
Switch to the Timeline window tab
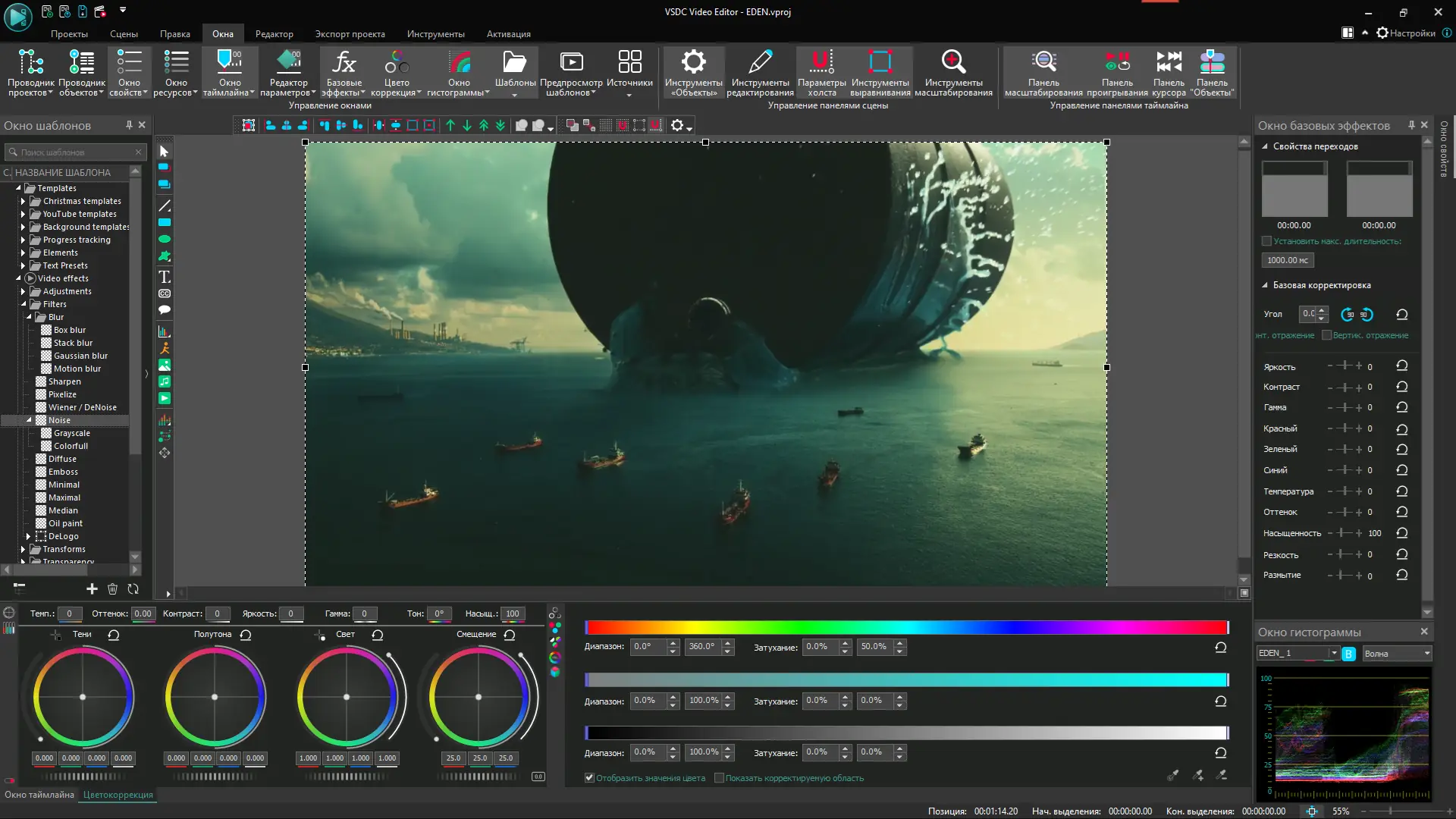[39, 795]
